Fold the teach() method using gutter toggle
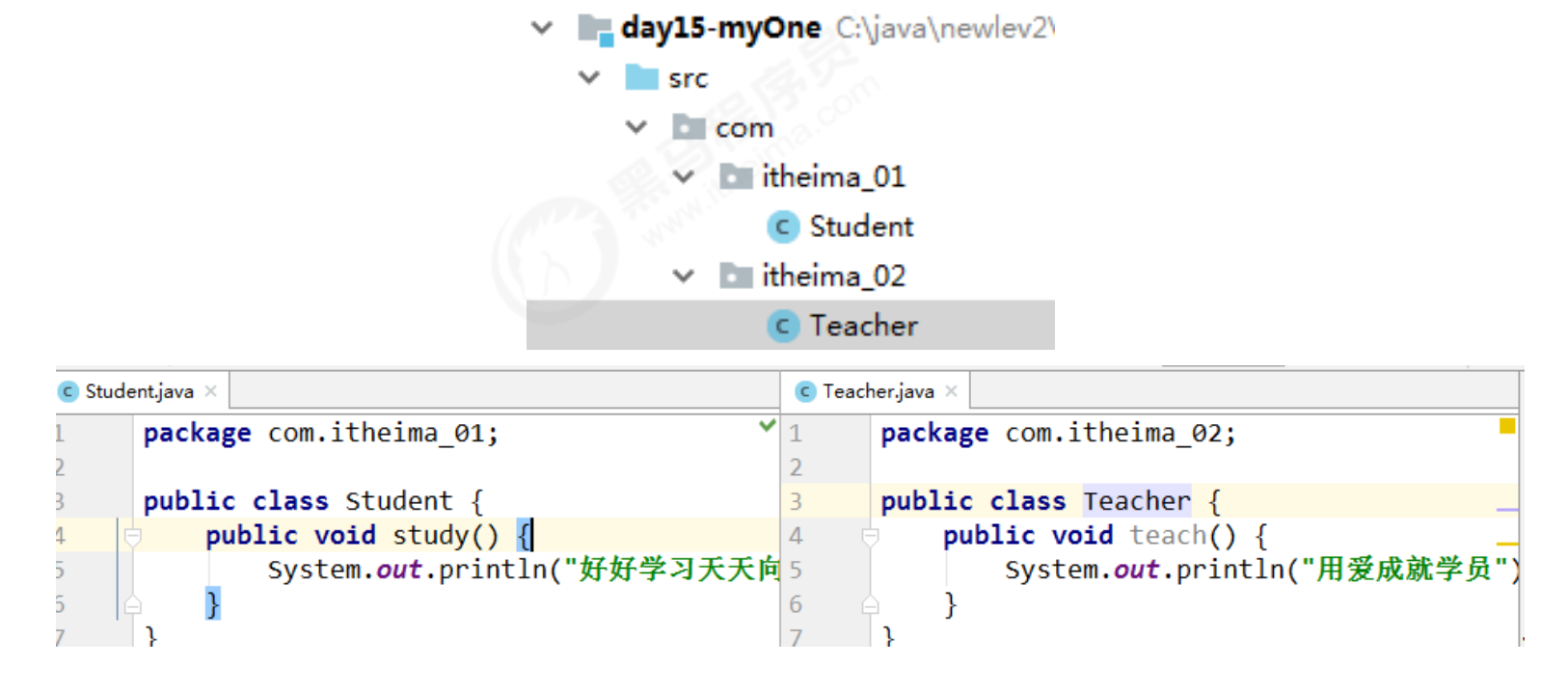 tap(870, 536)
